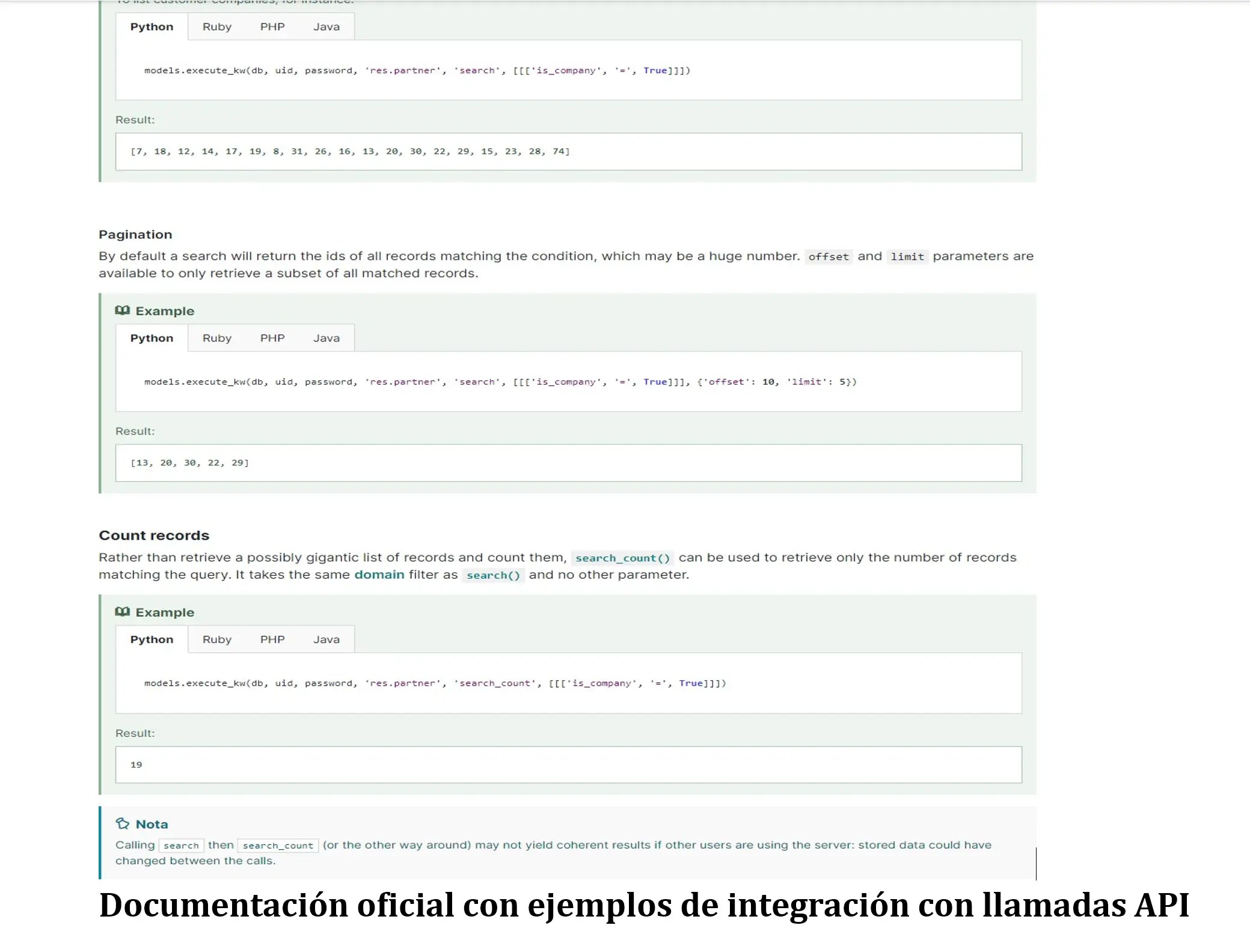Toggle Python view in count records example
The height and width of the screenshot is (952, 1250).
pos(151,639)
